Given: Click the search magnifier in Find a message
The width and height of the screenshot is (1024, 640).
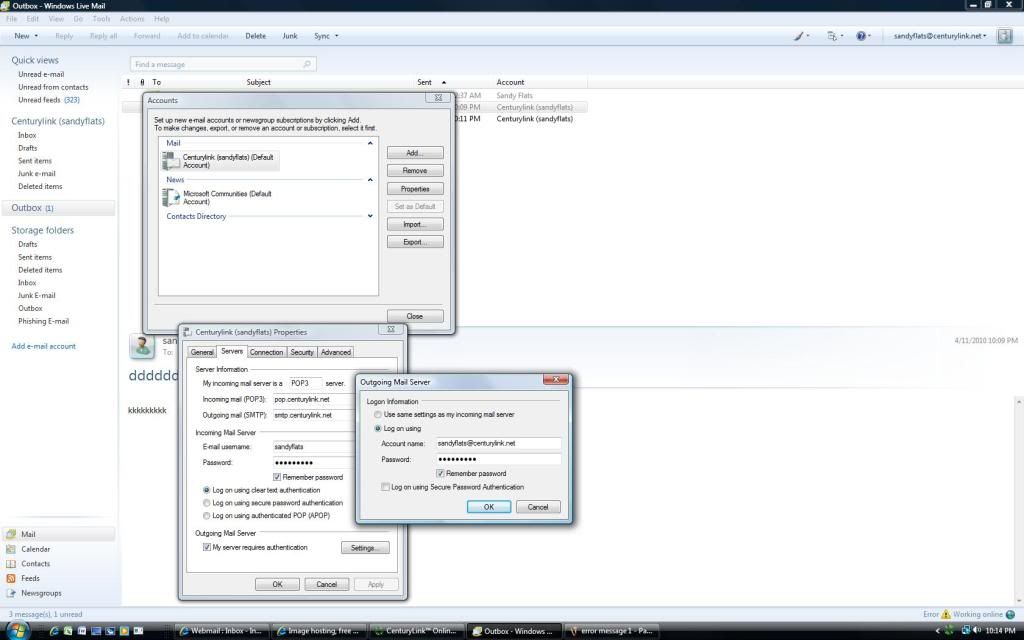Looking at the screenshot, I should pos(307,64).
